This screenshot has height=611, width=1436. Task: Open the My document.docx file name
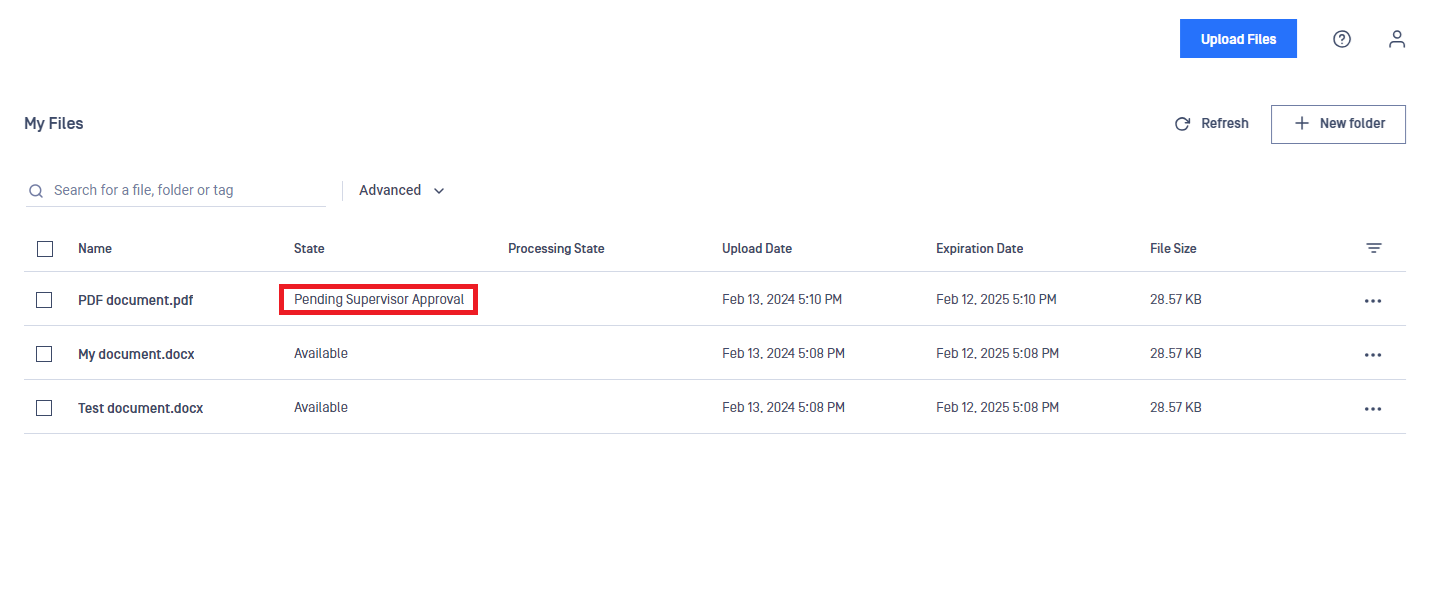(136, 354)
